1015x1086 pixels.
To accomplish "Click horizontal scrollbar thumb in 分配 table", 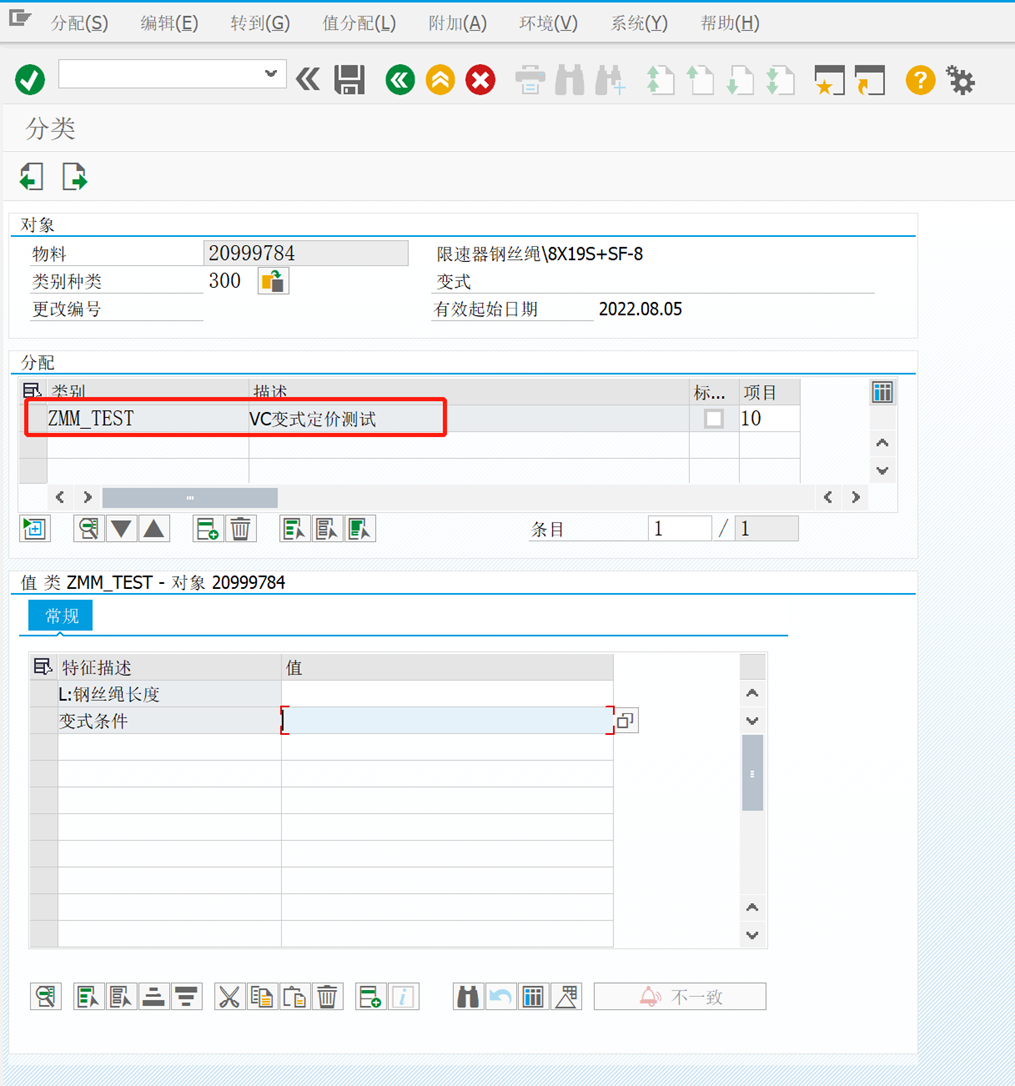I will [x=190, y=497].
